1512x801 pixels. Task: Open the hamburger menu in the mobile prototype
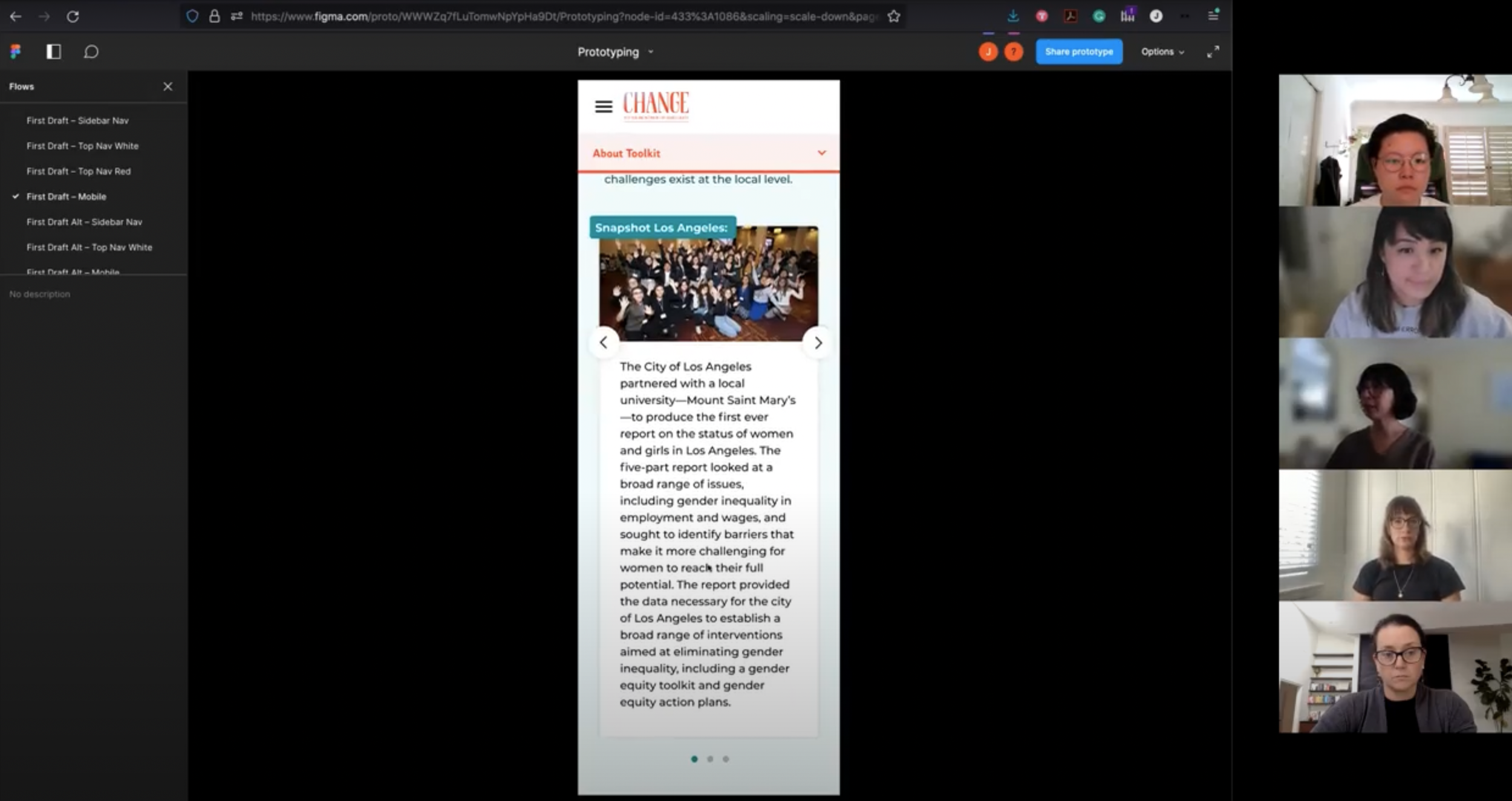click(x=603, y=107)
